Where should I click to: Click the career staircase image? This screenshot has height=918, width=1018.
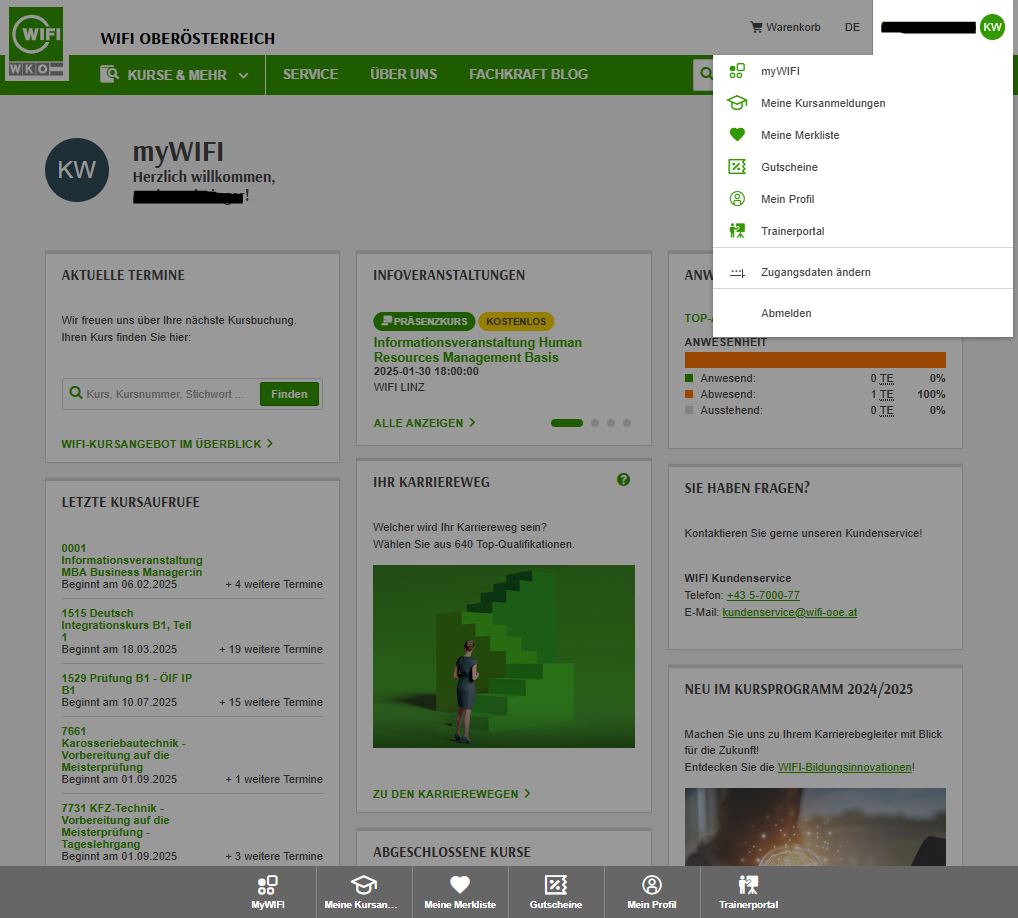coord(504,656)
